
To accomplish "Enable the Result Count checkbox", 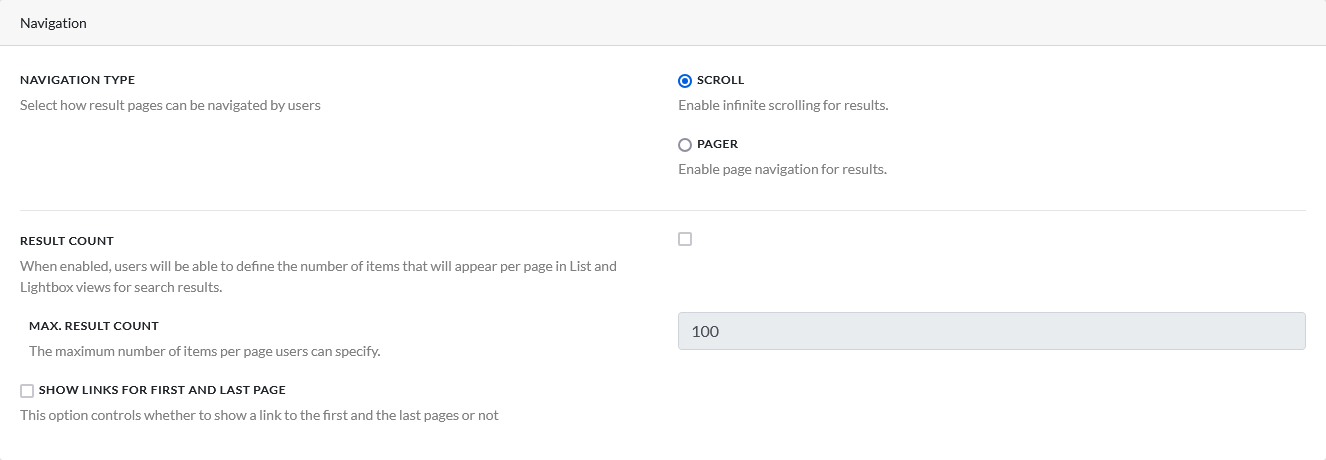I will coord(685,239).
